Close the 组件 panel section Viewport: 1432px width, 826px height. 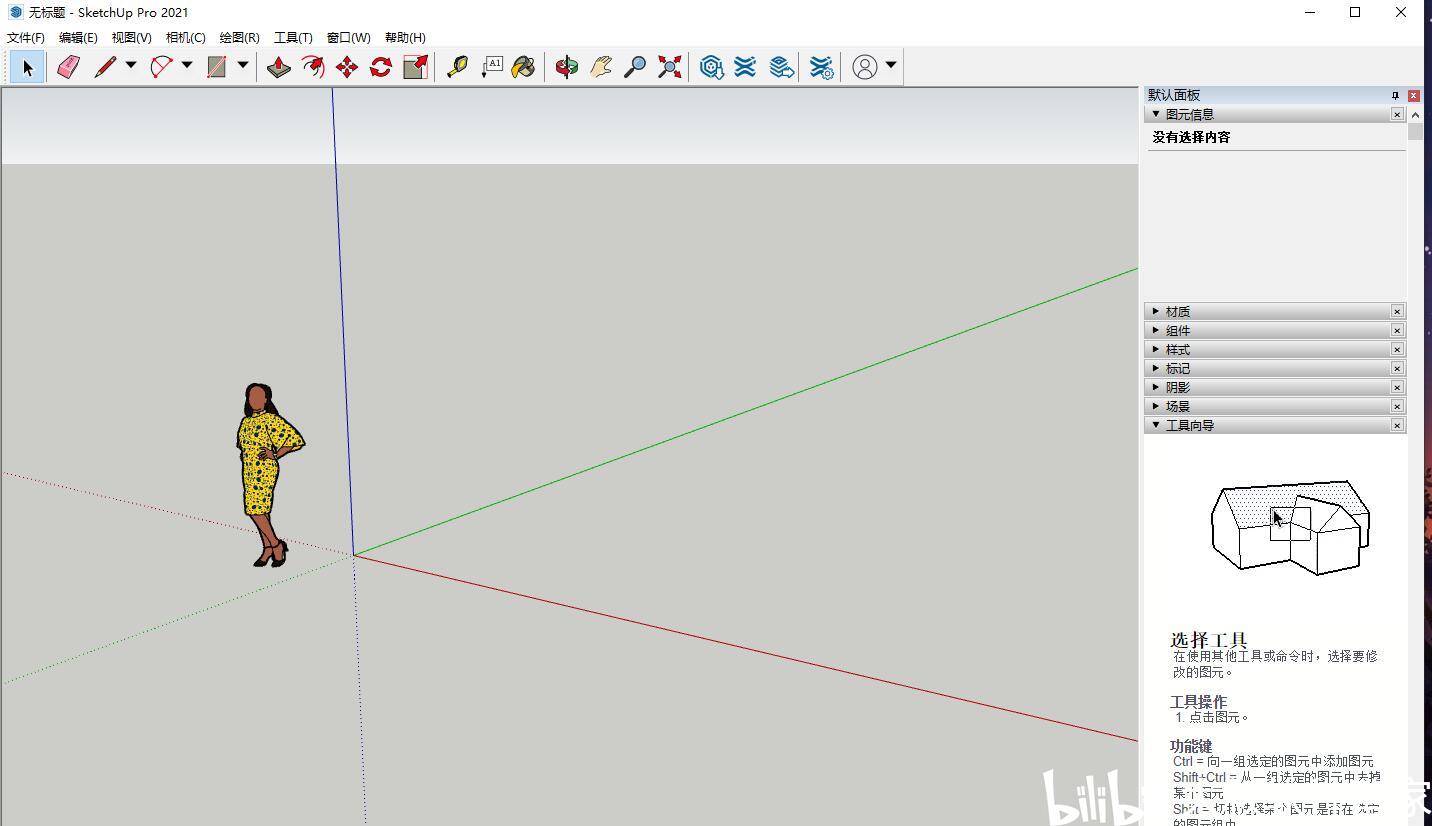[1397, 330]
